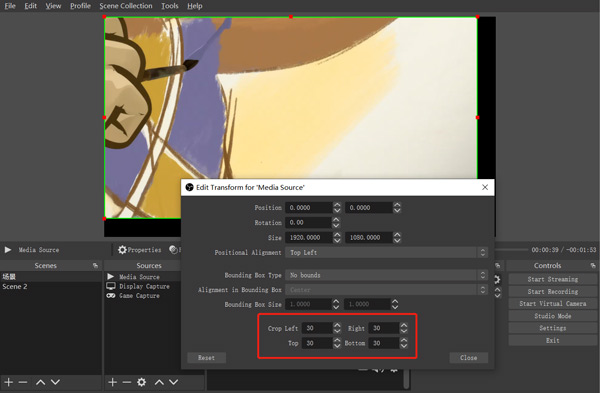The height and width of the screenshot is (393, 600).
Task: Pop out the Controls dock panel icon
Action: click(593, 265)
